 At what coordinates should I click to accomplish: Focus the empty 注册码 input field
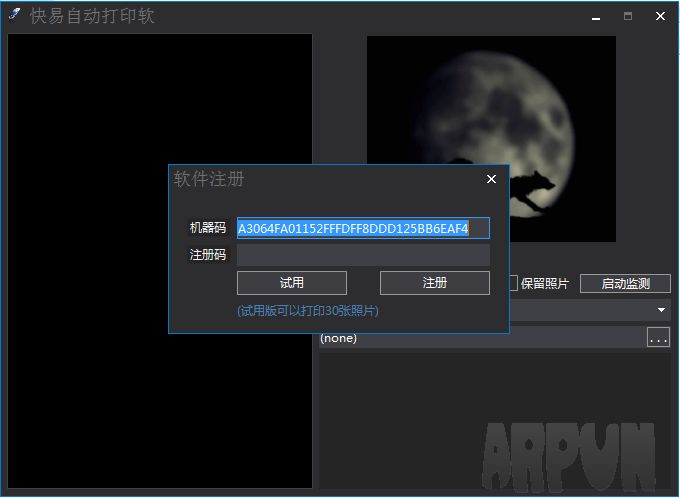click(363, 255)
